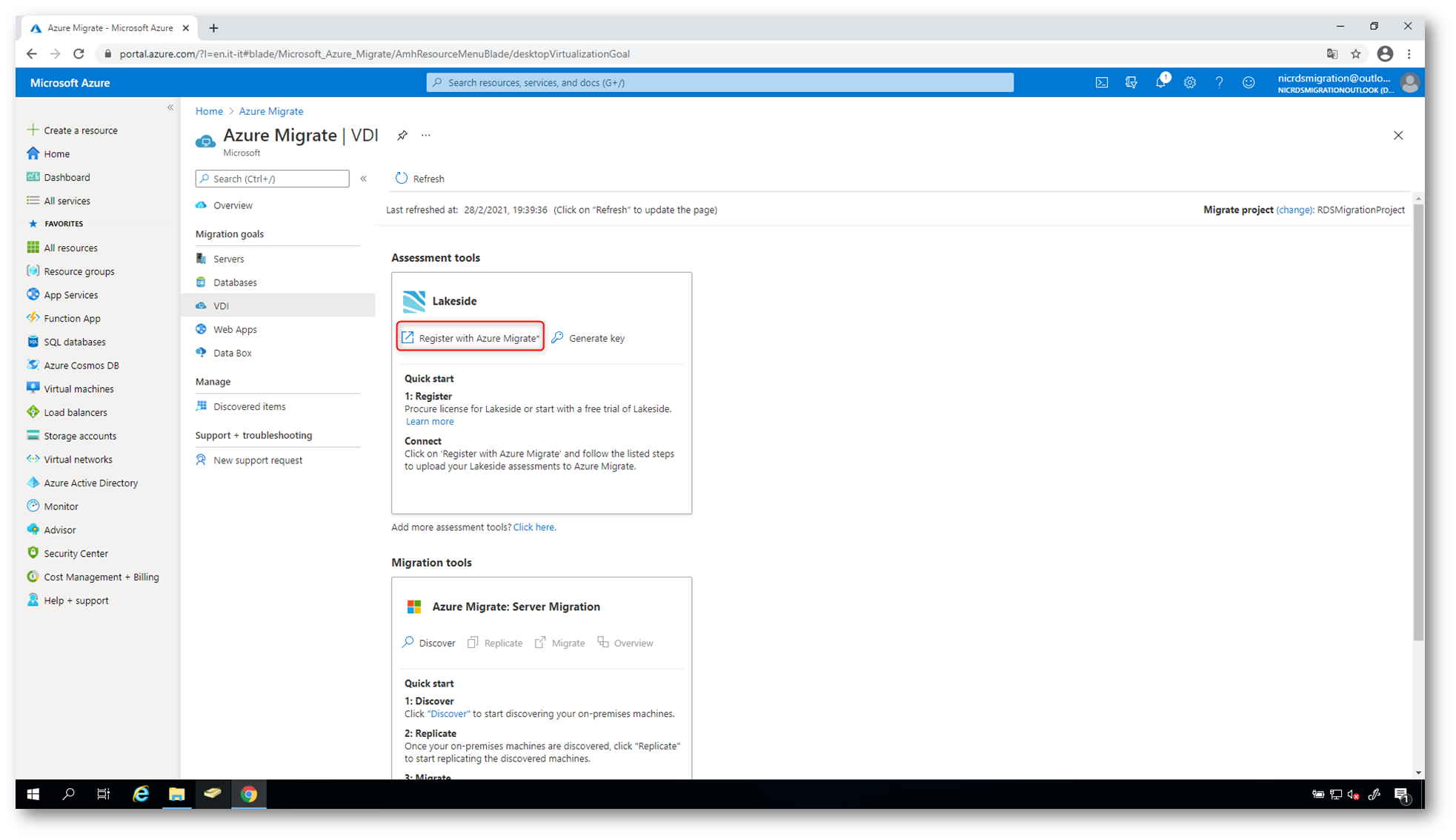Click Home breadcrumb link

click(209, 111)
